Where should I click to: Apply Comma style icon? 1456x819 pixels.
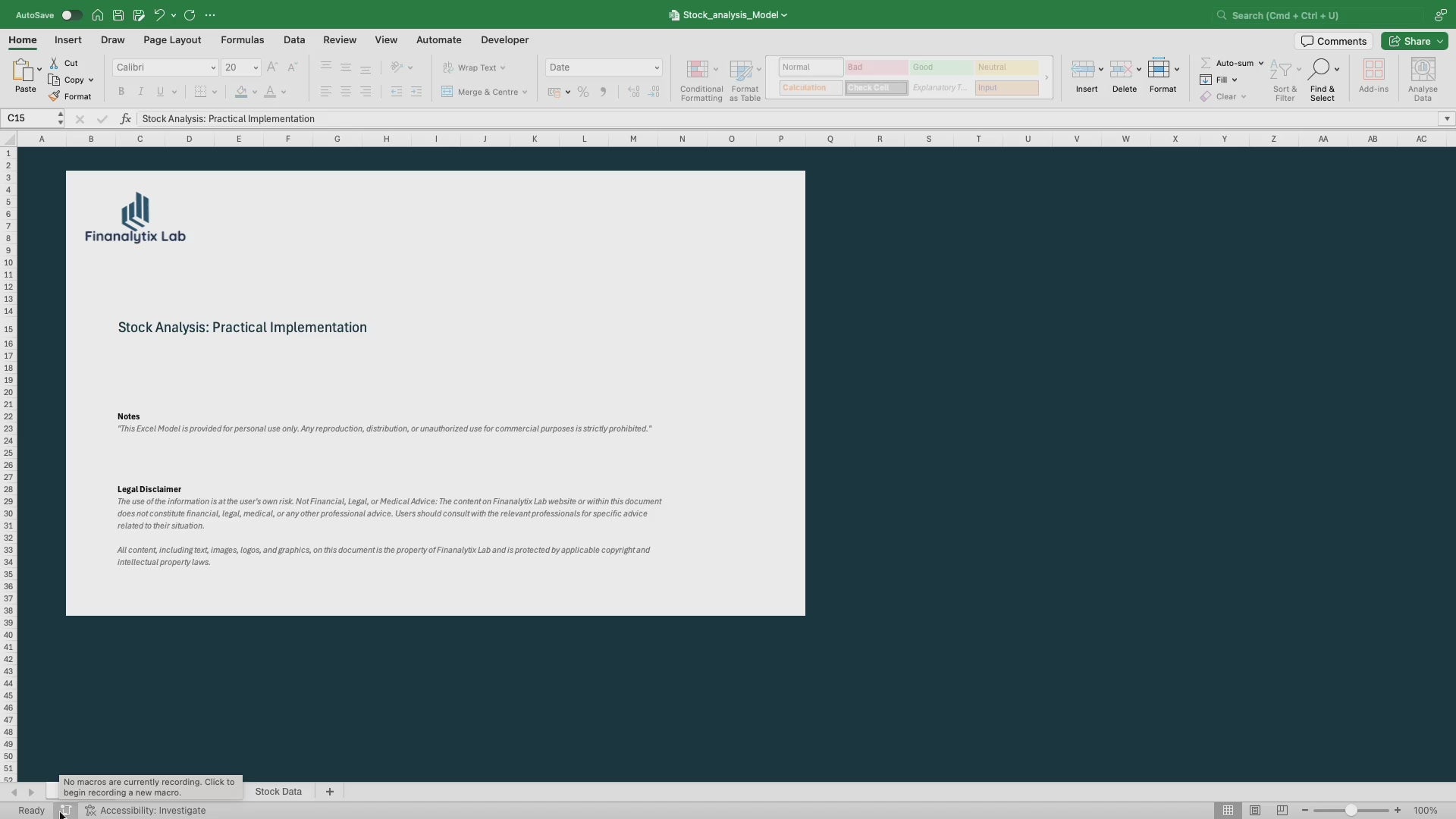[x=604, y=92]
